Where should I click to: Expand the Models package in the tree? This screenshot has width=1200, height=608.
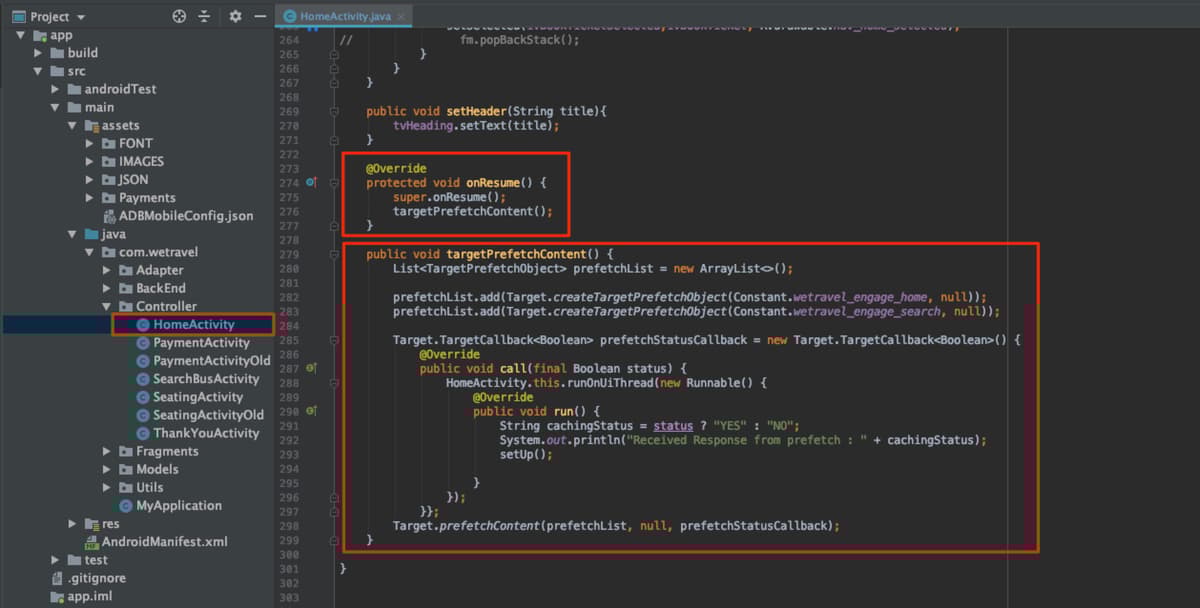pyautogui.click(x=105, y=469)
